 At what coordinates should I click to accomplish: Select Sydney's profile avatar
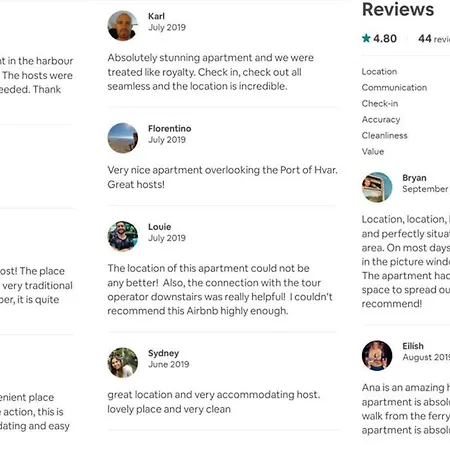coord(123,363)
